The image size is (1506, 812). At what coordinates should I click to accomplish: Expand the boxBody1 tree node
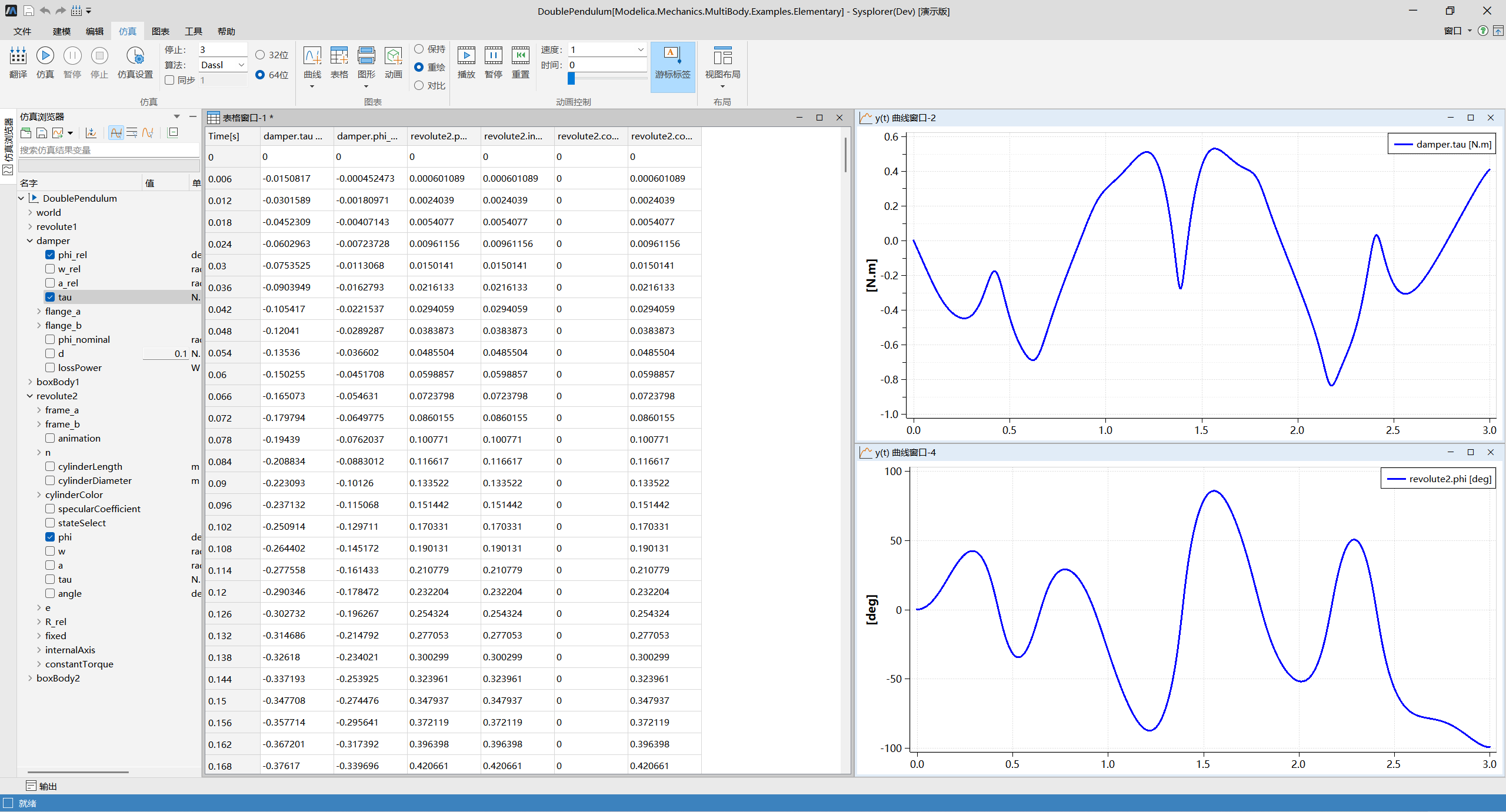30,382
